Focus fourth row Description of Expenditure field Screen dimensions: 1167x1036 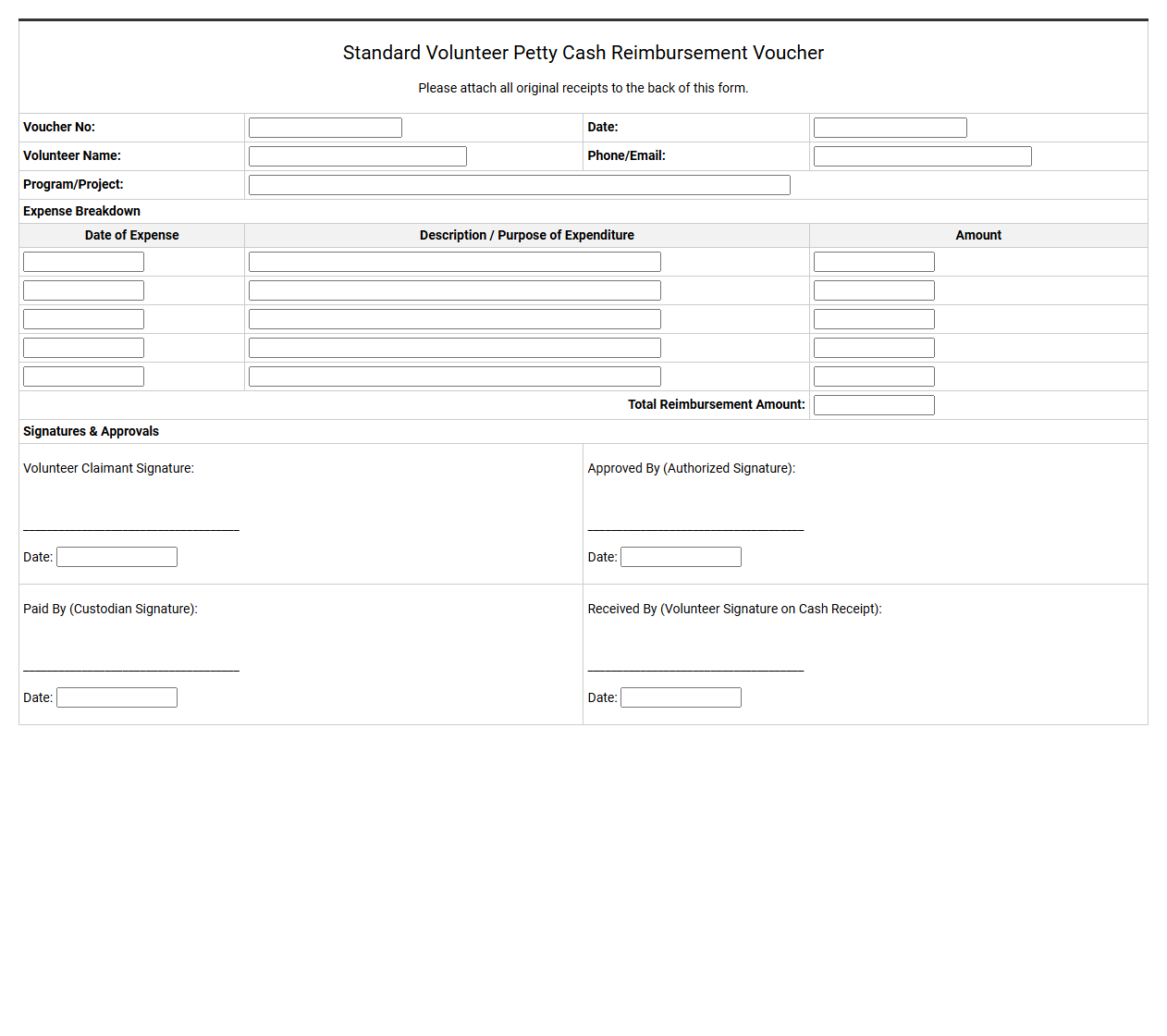coord(455,348)
